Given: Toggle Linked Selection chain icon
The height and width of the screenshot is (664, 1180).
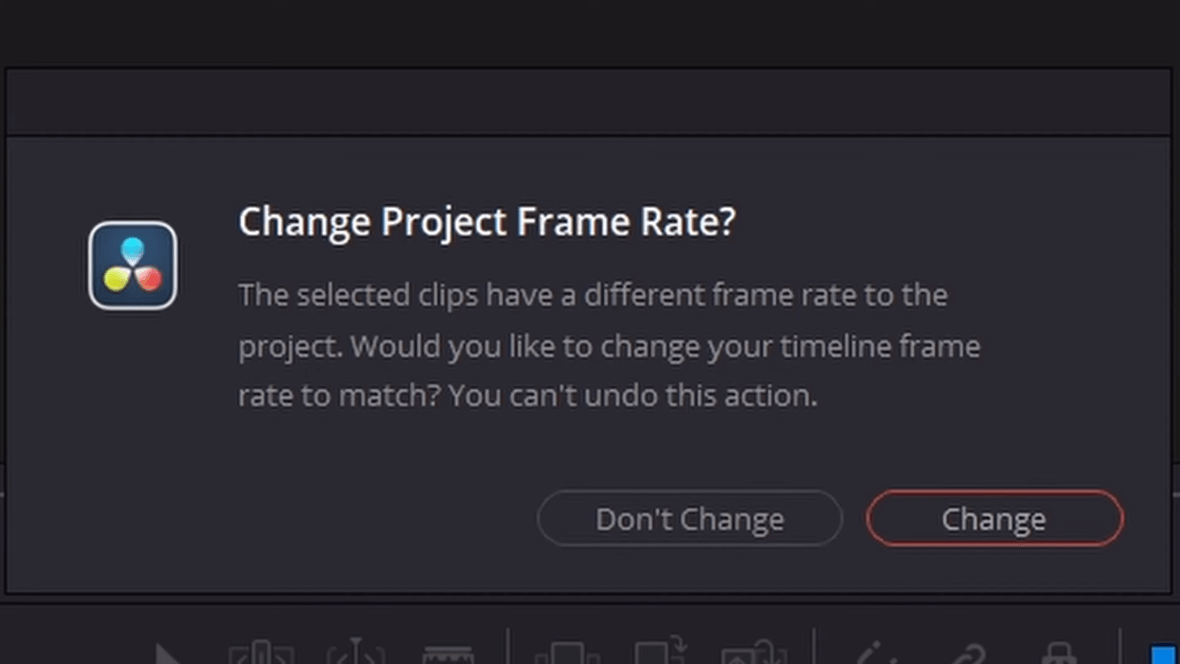Looking at the screenshot, I should tap(968, 653).
